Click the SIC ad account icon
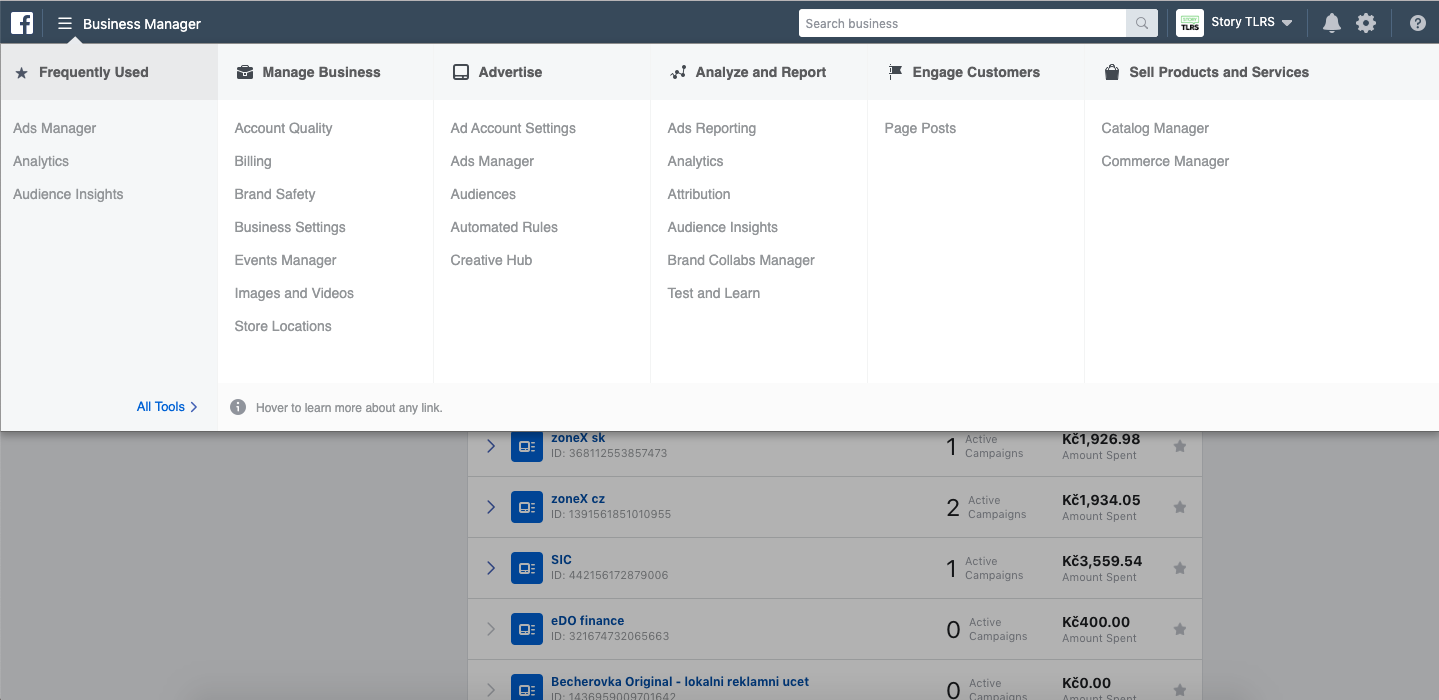 527,568
